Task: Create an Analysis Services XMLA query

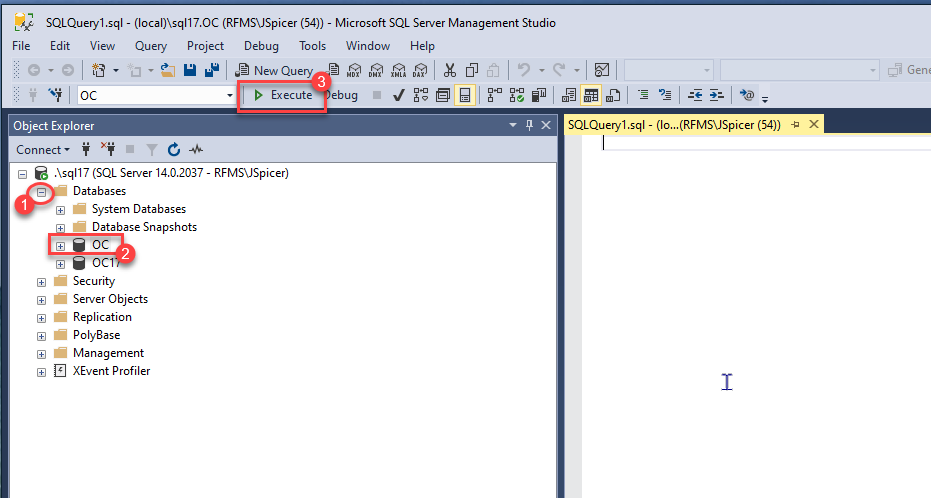Action: coord(398,70)
